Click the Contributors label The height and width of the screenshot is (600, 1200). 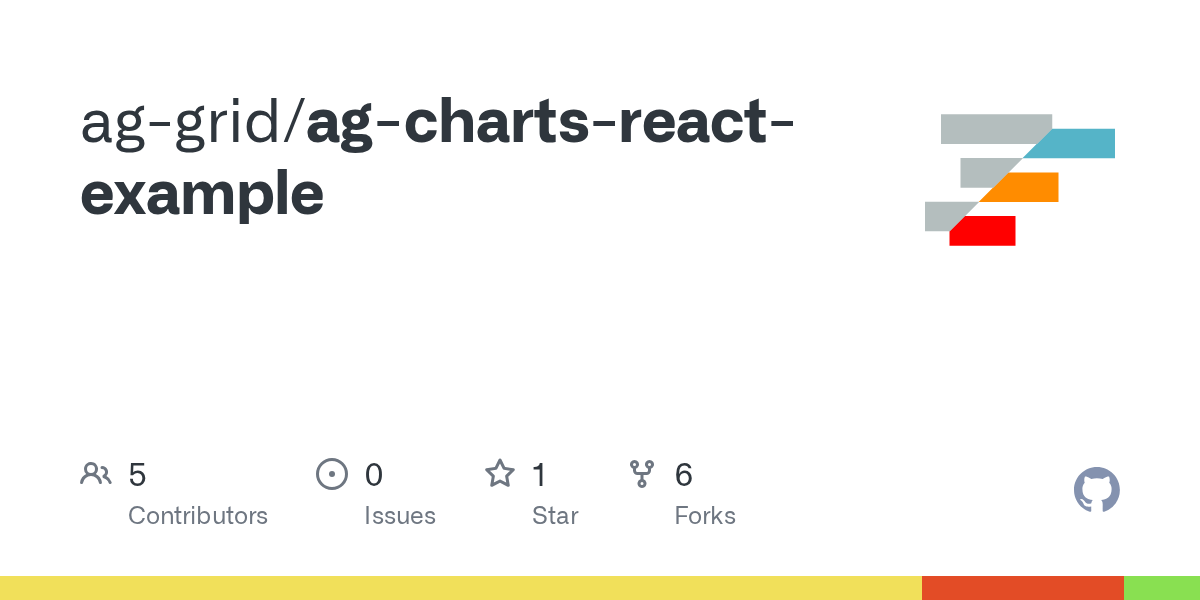pyautogui.click(x=198, y=516)
